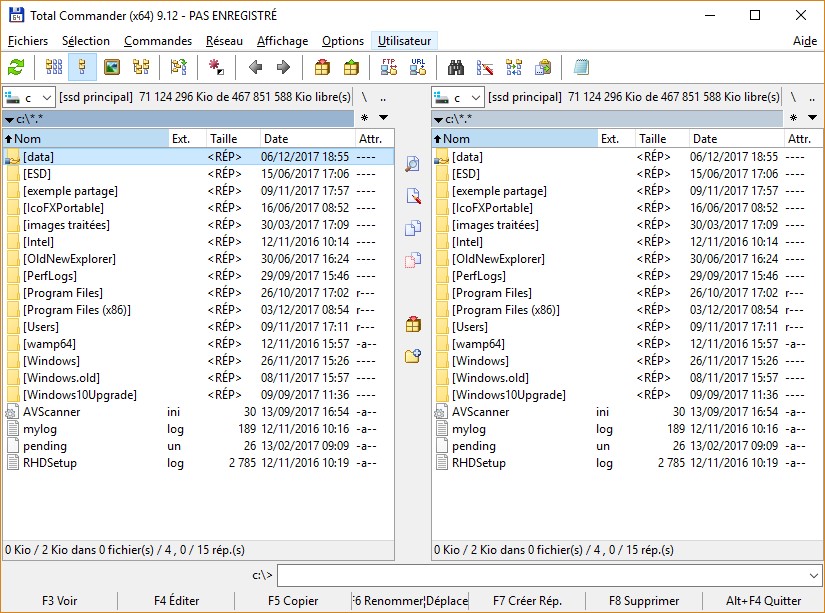Open the Commandes menu
This screenshot has height=613, width=825.
point(158,41)
